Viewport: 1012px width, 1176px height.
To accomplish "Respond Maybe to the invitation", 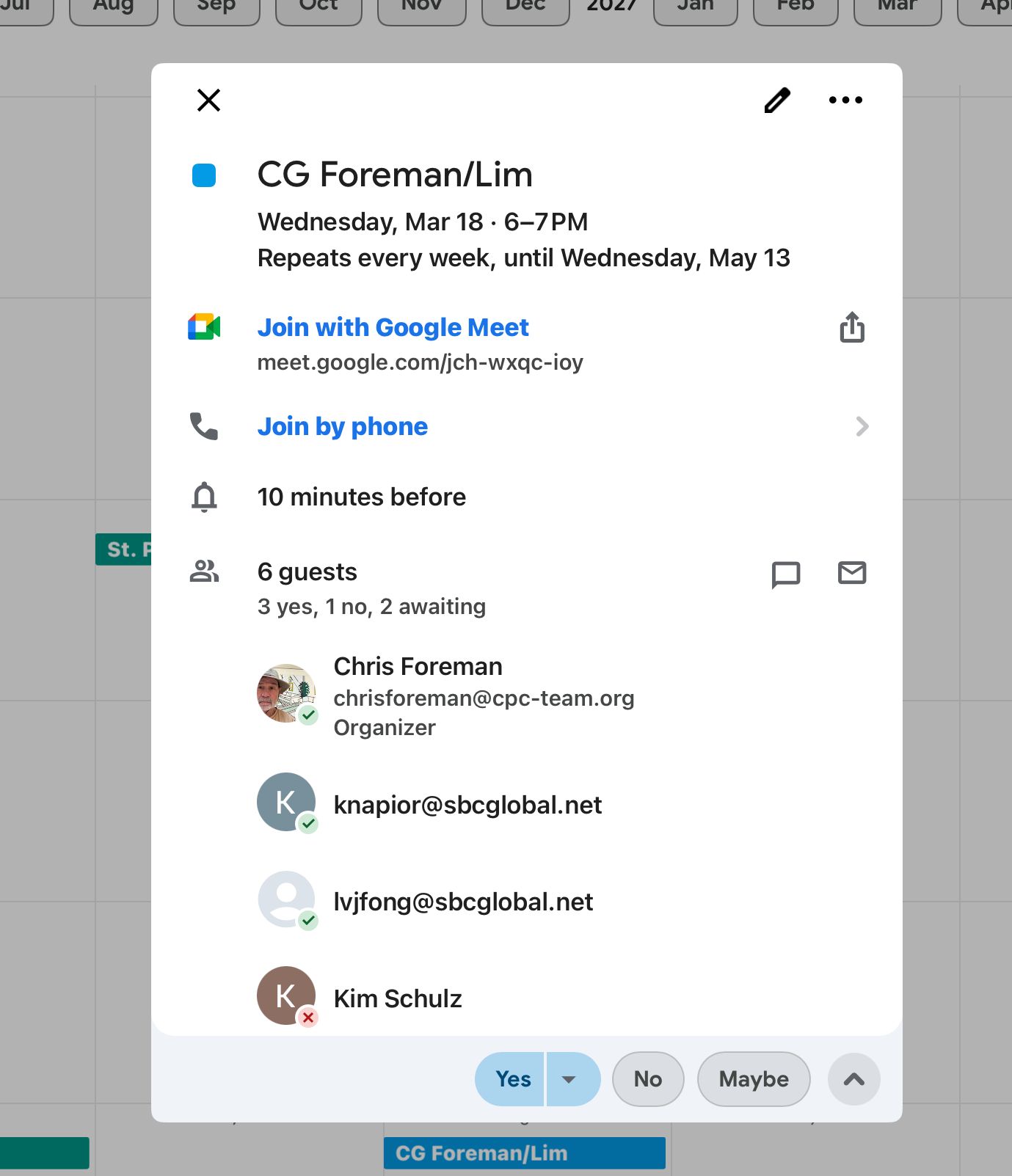I will [753, 1079].
